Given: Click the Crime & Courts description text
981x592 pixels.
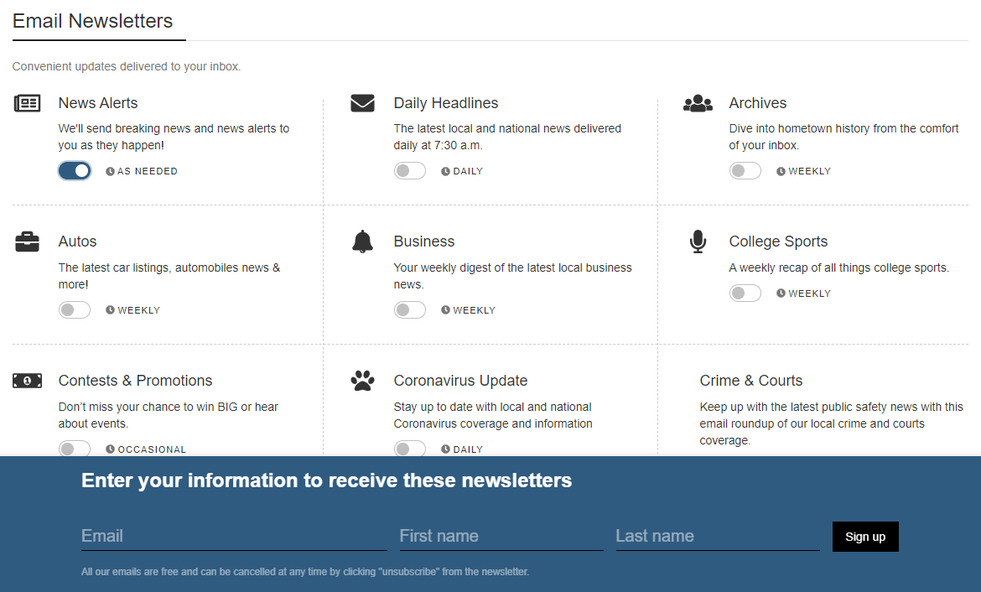Looking at the screenshot, I should tap(831, 424).
